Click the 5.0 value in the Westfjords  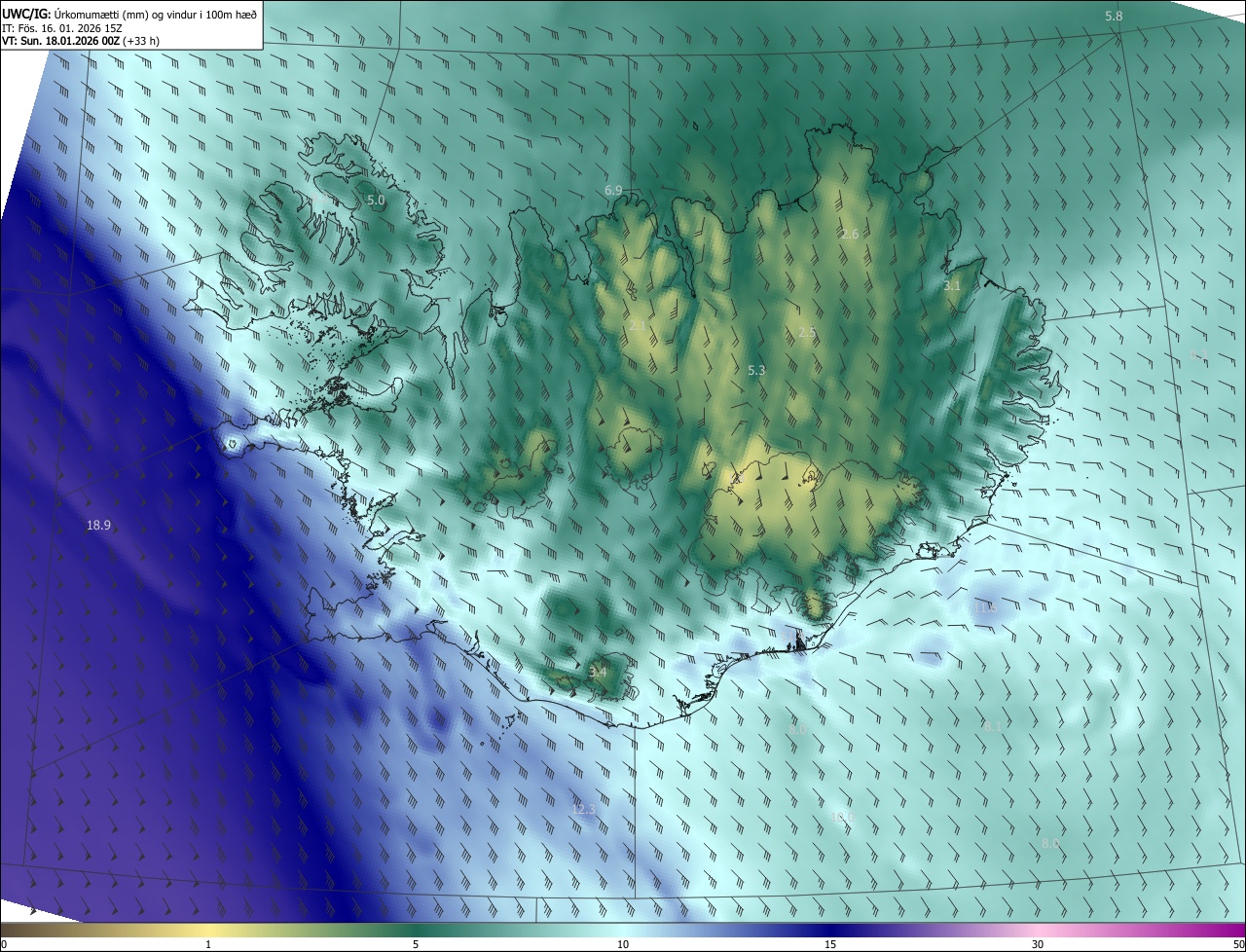[x=376, y=200]
